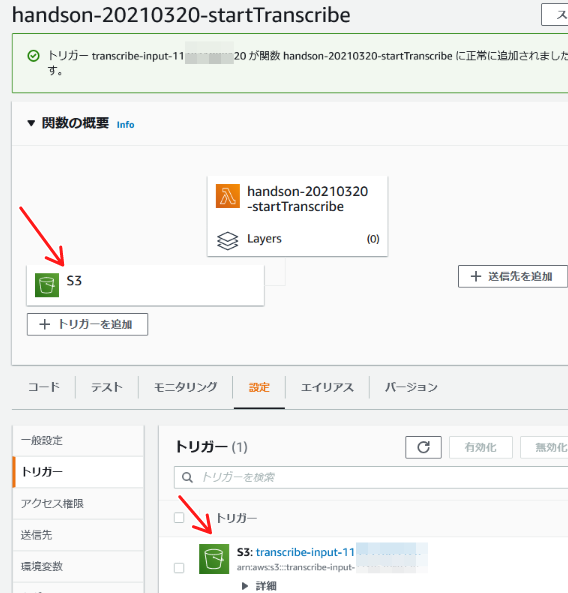Click the green success checkmark icon
This screenshot has width=568, height=593.
[x=33, y=56]
